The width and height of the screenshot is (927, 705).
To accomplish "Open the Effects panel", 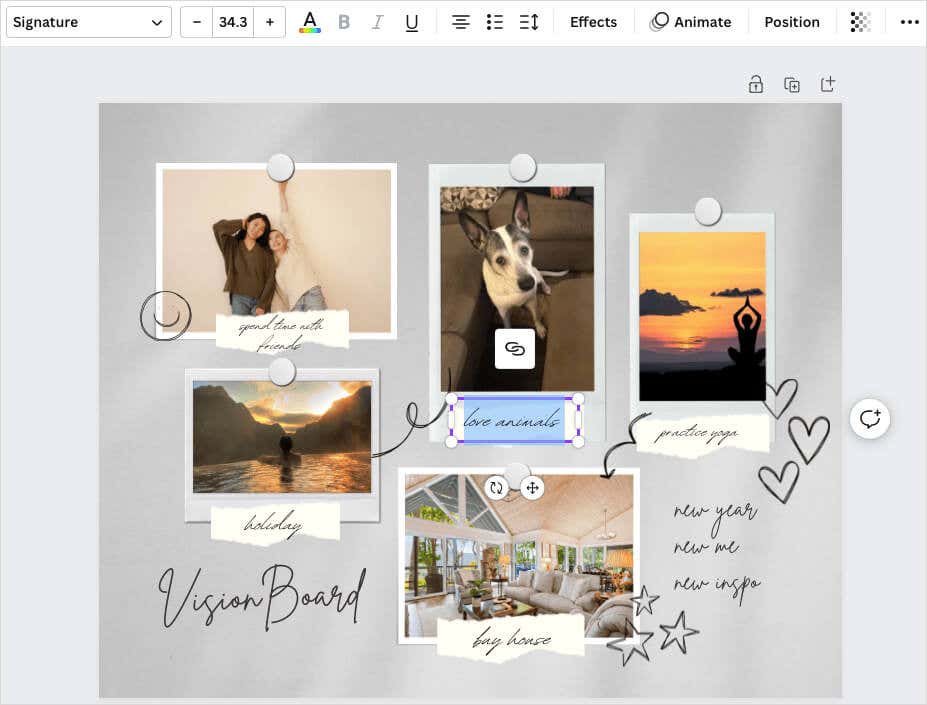I will (593, 22).
